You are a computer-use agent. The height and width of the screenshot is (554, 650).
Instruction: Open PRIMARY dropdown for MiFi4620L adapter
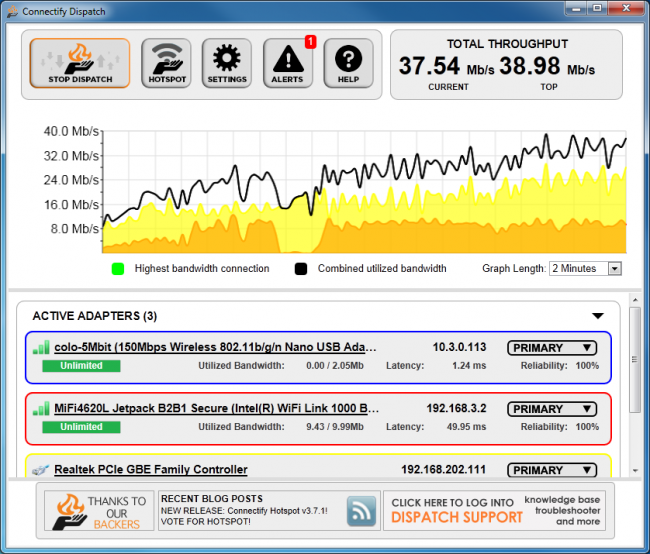(x=552, y=409)
